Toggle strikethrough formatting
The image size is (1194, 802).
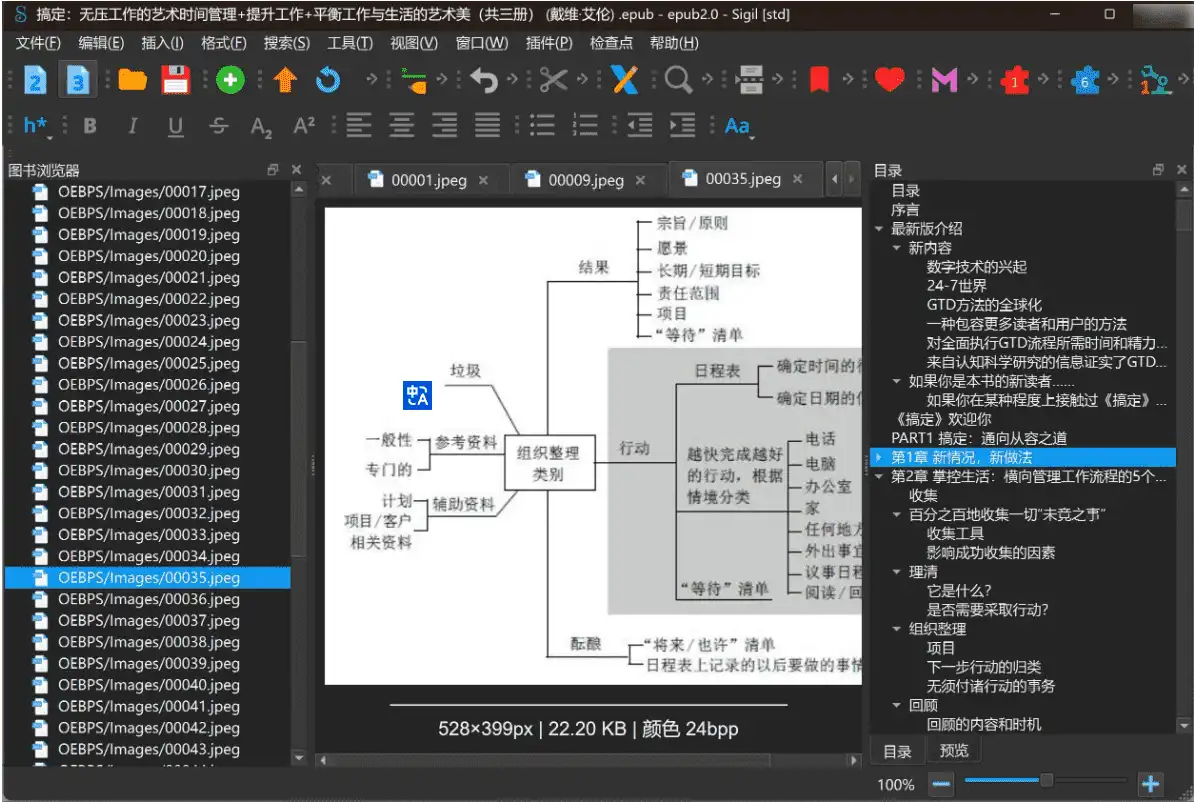pos(219,126)
